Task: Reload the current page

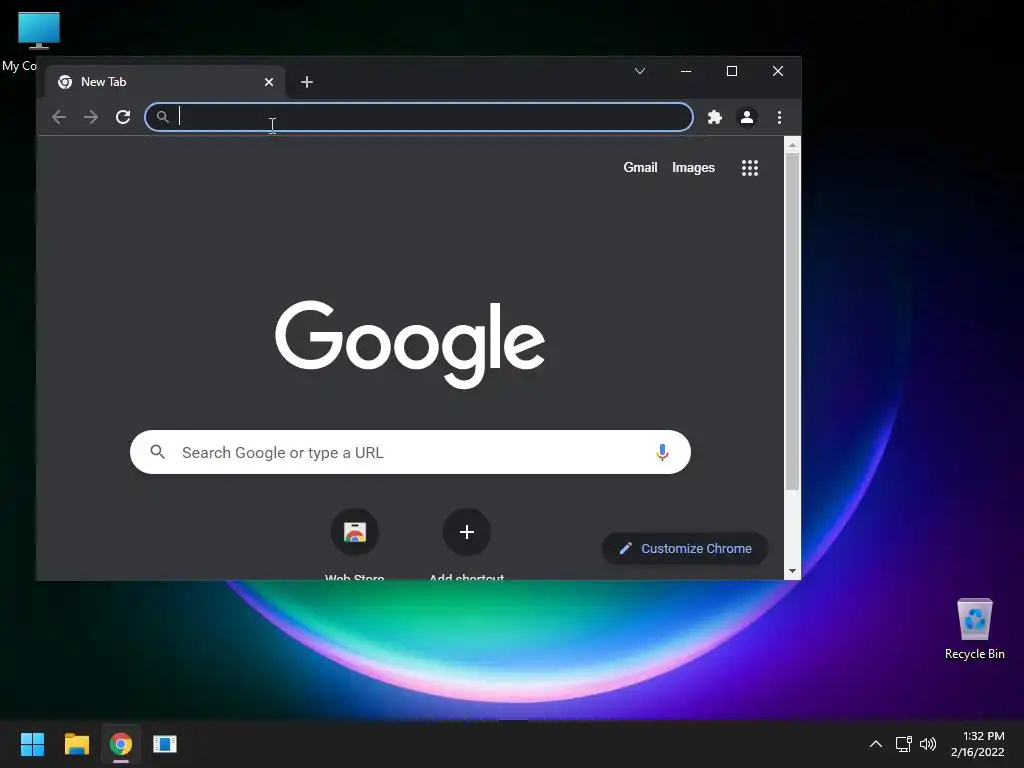Action: click(123, 117)
